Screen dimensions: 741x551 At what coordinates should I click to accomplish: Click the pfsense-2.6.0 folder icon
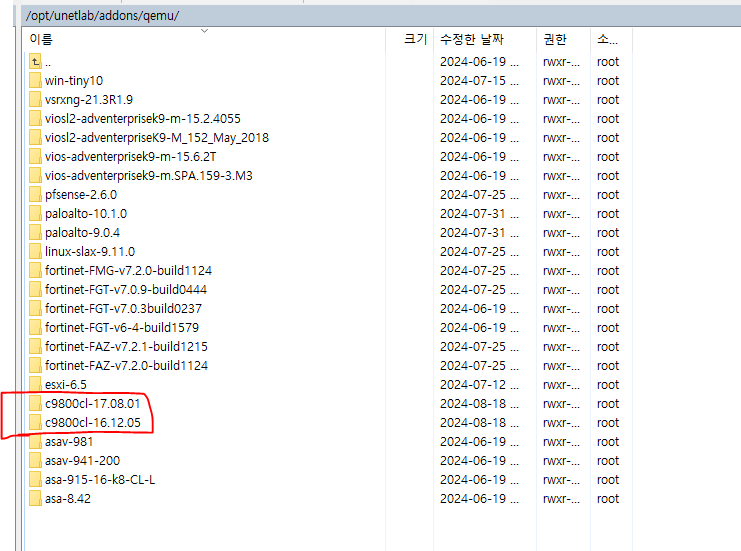(x=35, y=194)
